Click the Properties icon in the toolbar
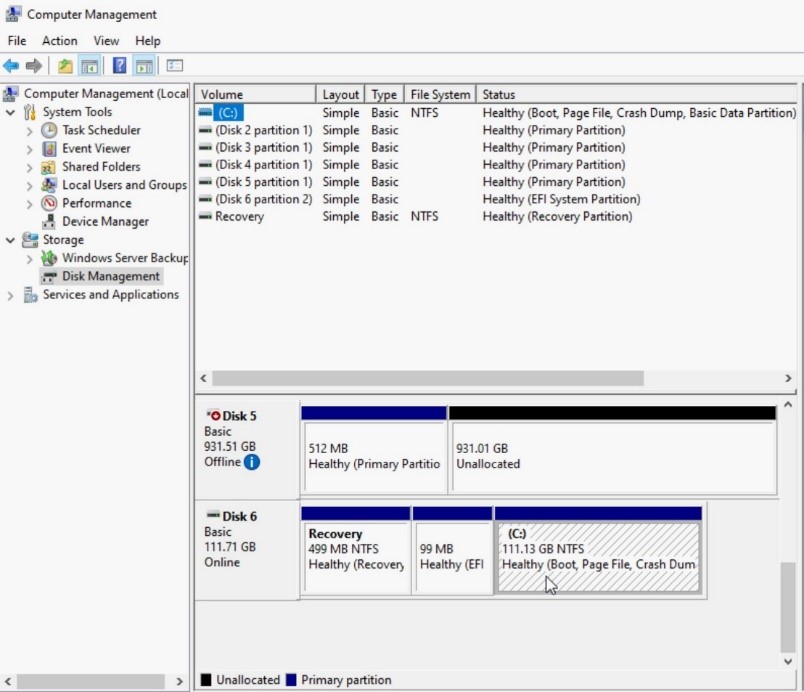Image resolution: width=804 pixels, height=692 pixels. 172,64
